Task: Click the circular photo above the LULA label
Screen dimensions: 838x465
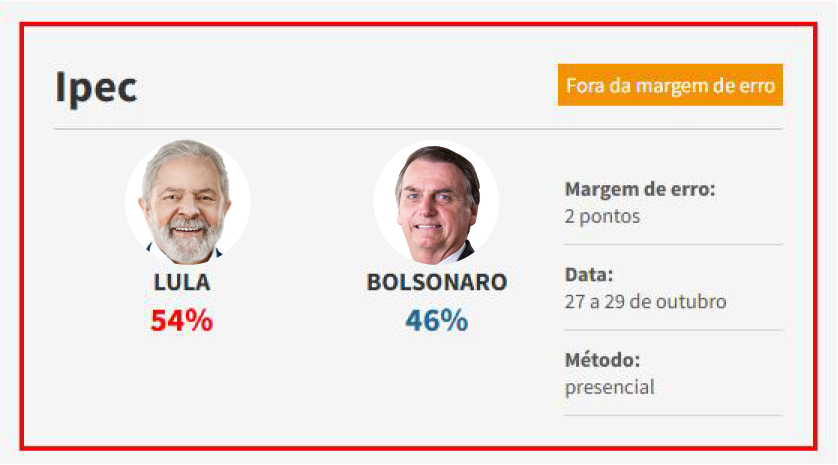Action: (187, 202)
